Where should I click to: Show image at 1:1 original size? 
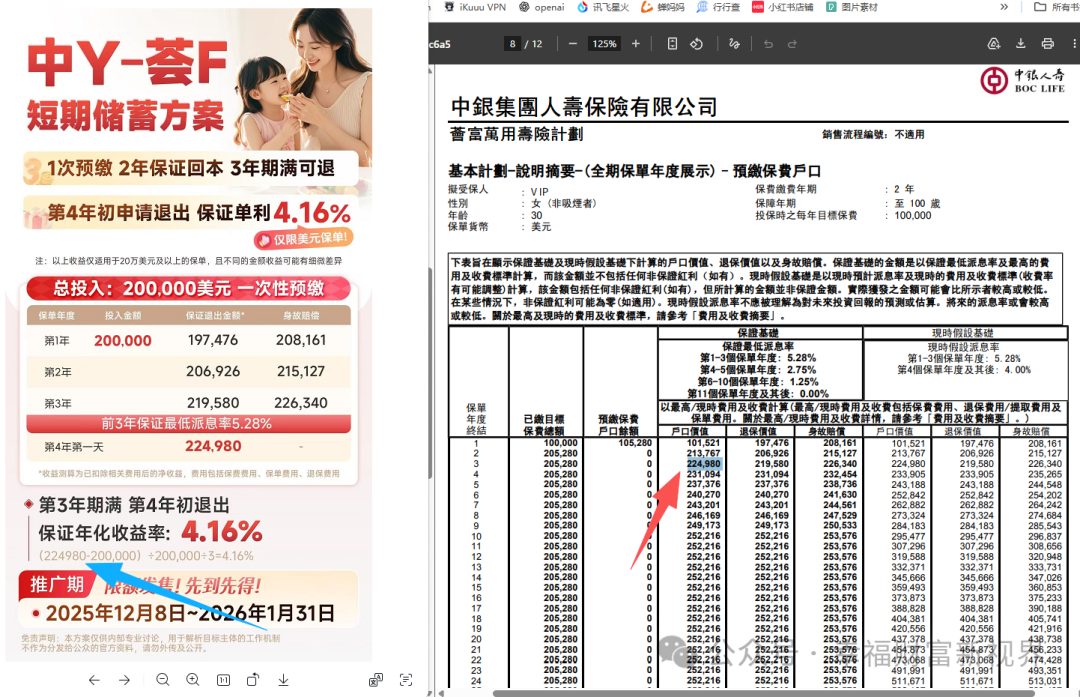coord(224,680)
